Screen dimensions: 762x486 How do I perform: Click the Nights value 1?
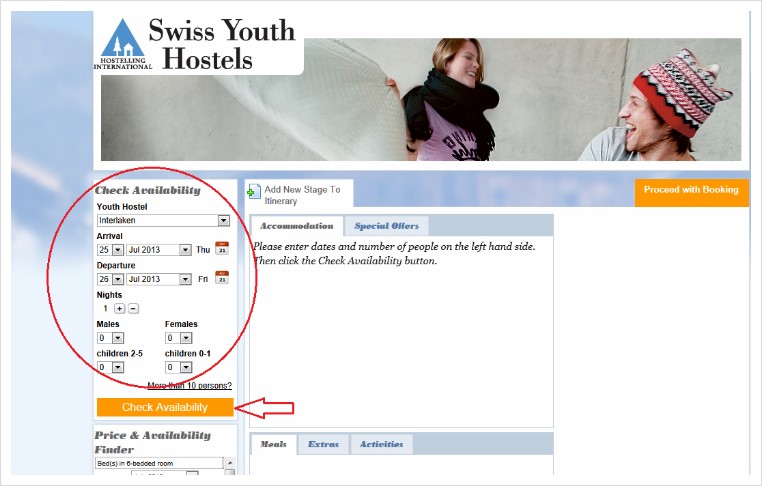(x=105, y=309)
